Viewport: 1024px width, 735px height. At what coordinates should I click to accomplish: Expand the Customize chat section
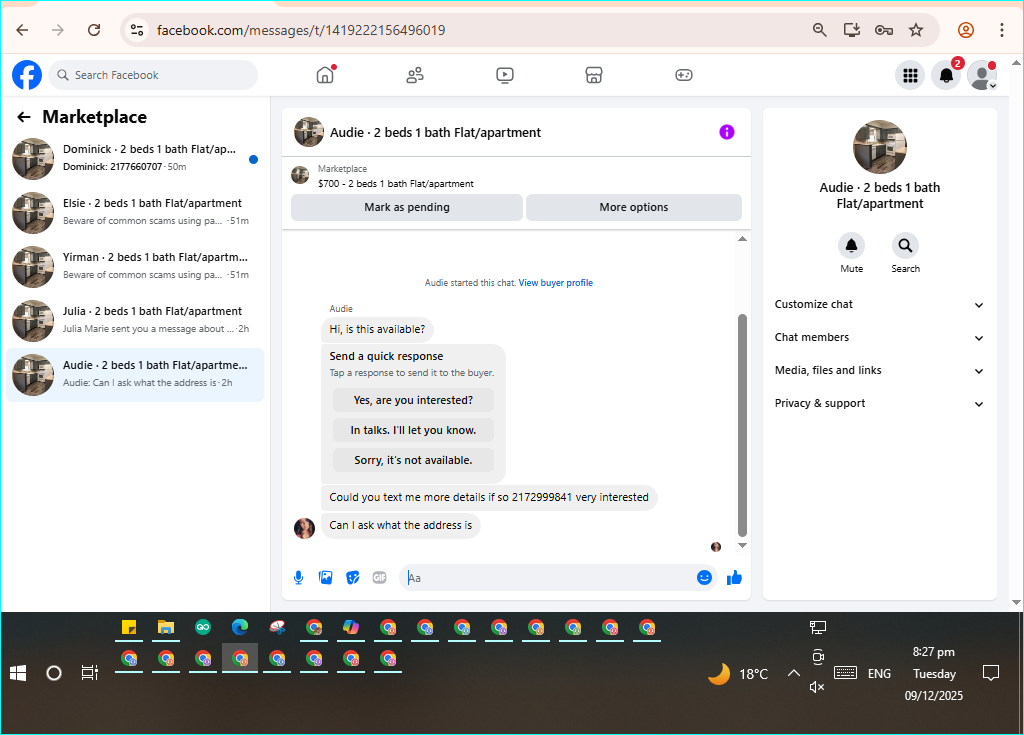click(x=879, y=304)
